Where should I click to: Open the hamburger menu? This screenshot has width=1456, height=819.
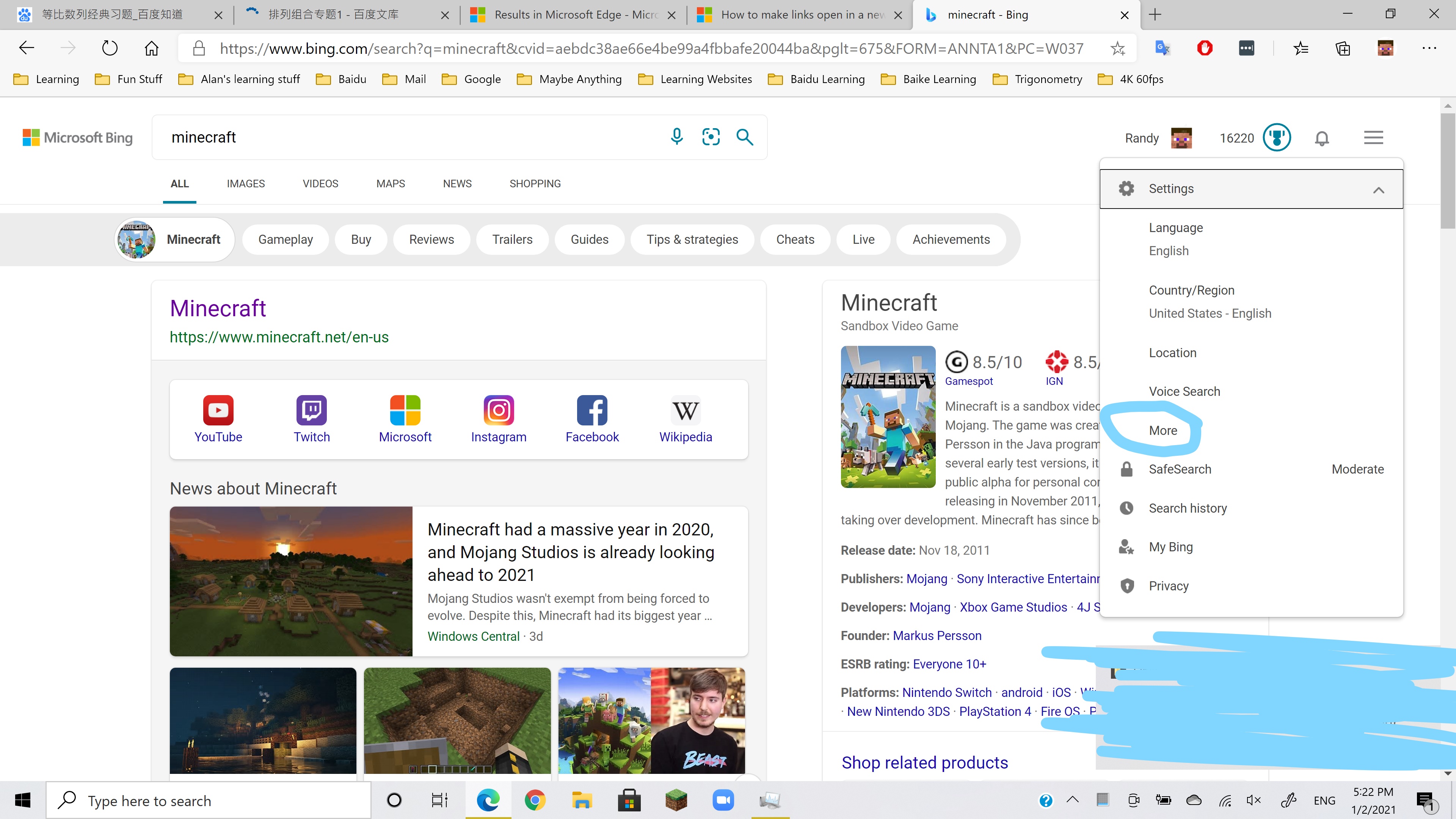(1373, 137)
